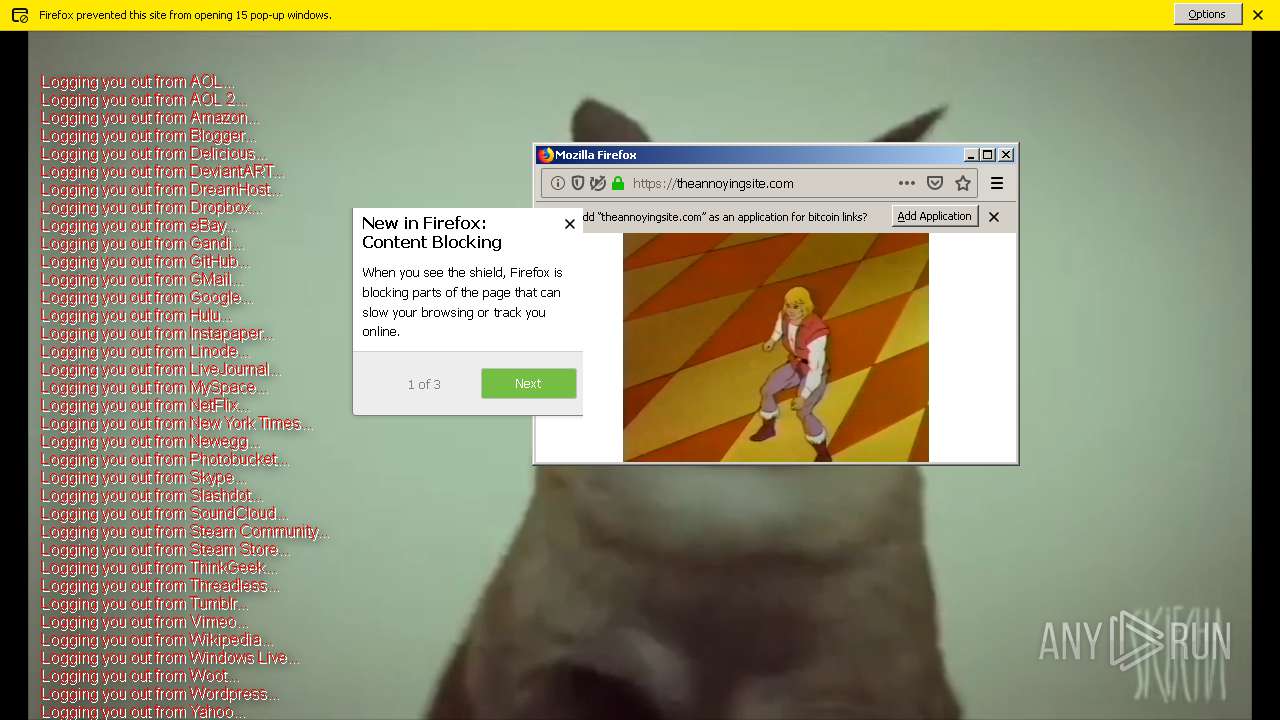Image resolution: width=1280 pixels, height=720 pixels.
Task: Click 'Logging you out from SoundCloud...' line
Action: (164, 514)
